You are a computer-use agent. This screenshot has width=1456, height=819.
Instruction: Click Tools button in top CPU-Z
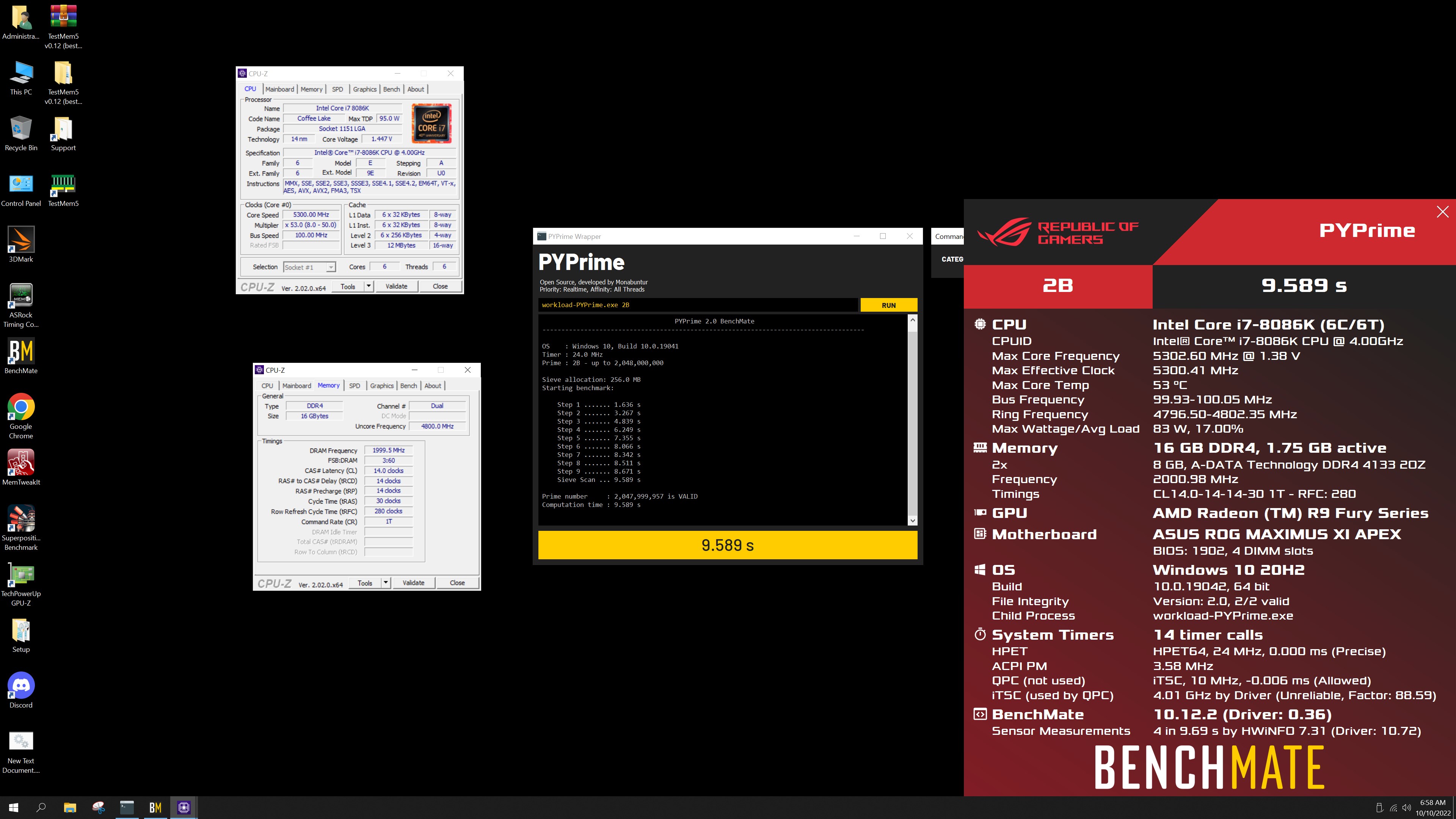(x=348, y=286)
